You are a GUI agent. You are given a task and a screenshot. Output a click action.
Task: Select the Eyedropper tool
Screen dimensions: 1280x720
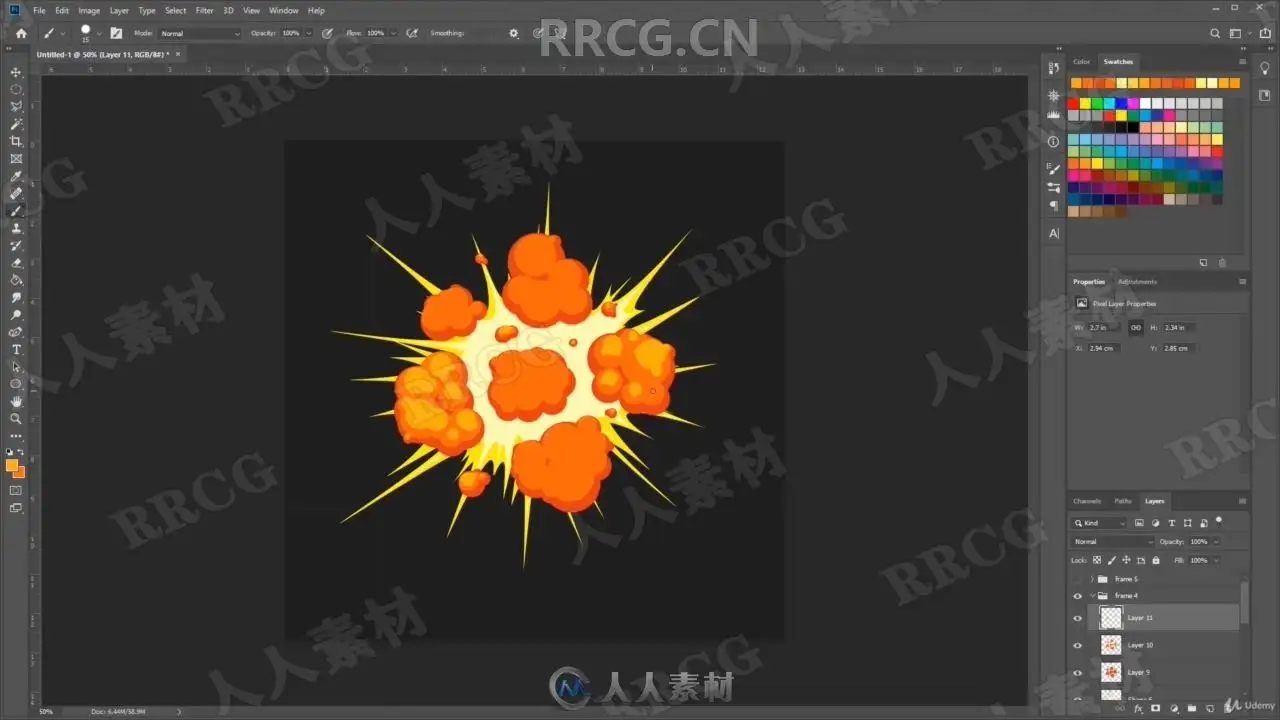16,176
